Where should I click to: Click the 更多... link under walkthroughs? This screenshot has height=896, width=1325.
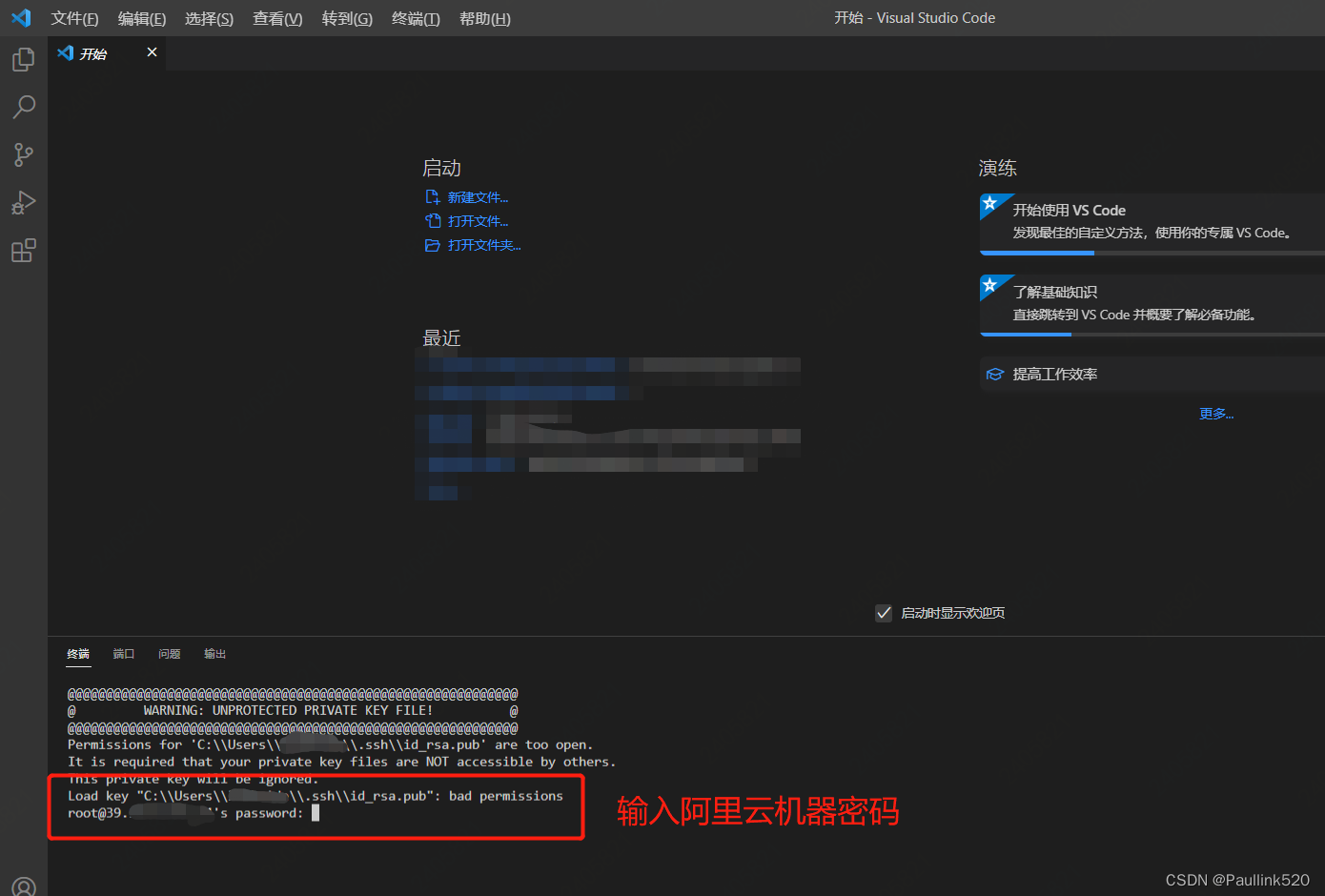1216,414
